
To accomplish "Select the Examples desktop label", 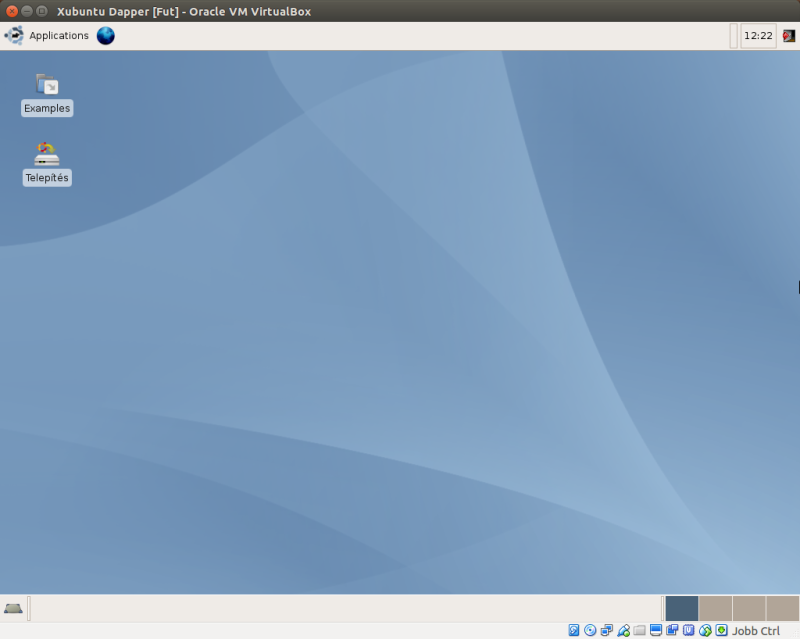I will tap(47, 108).
